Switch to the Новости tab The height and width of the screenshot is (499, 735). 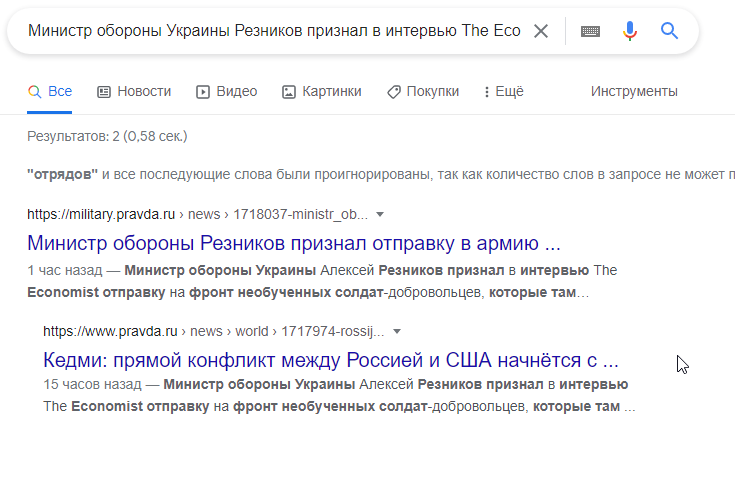tap(134, 91)
